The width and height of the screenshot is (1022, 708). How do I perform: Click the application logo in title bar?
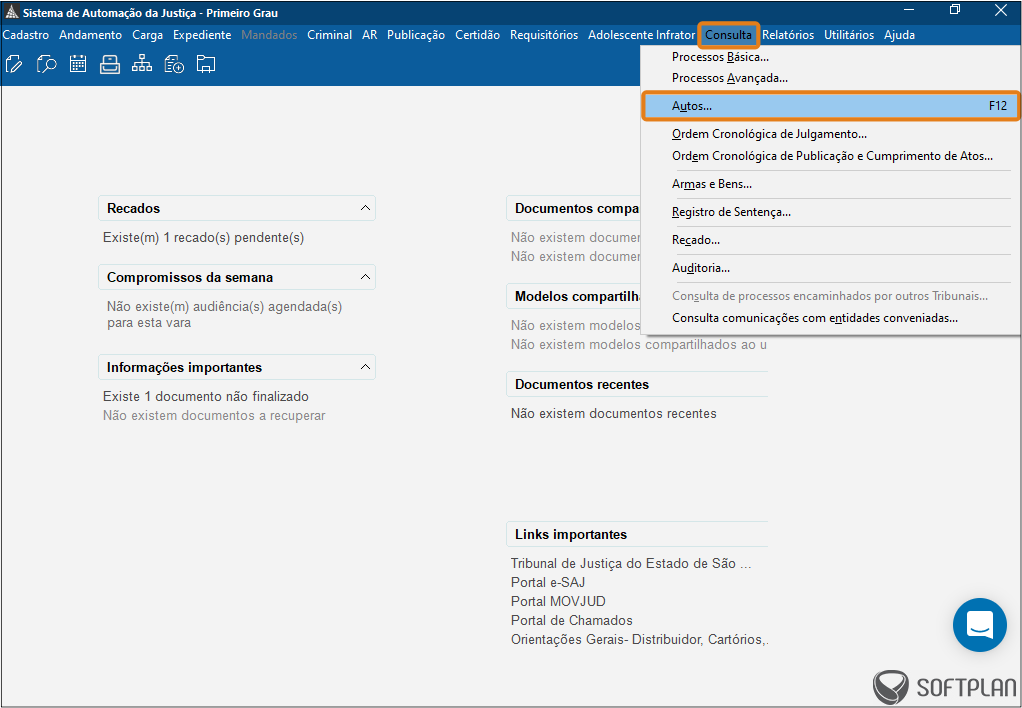coord(11,12)
